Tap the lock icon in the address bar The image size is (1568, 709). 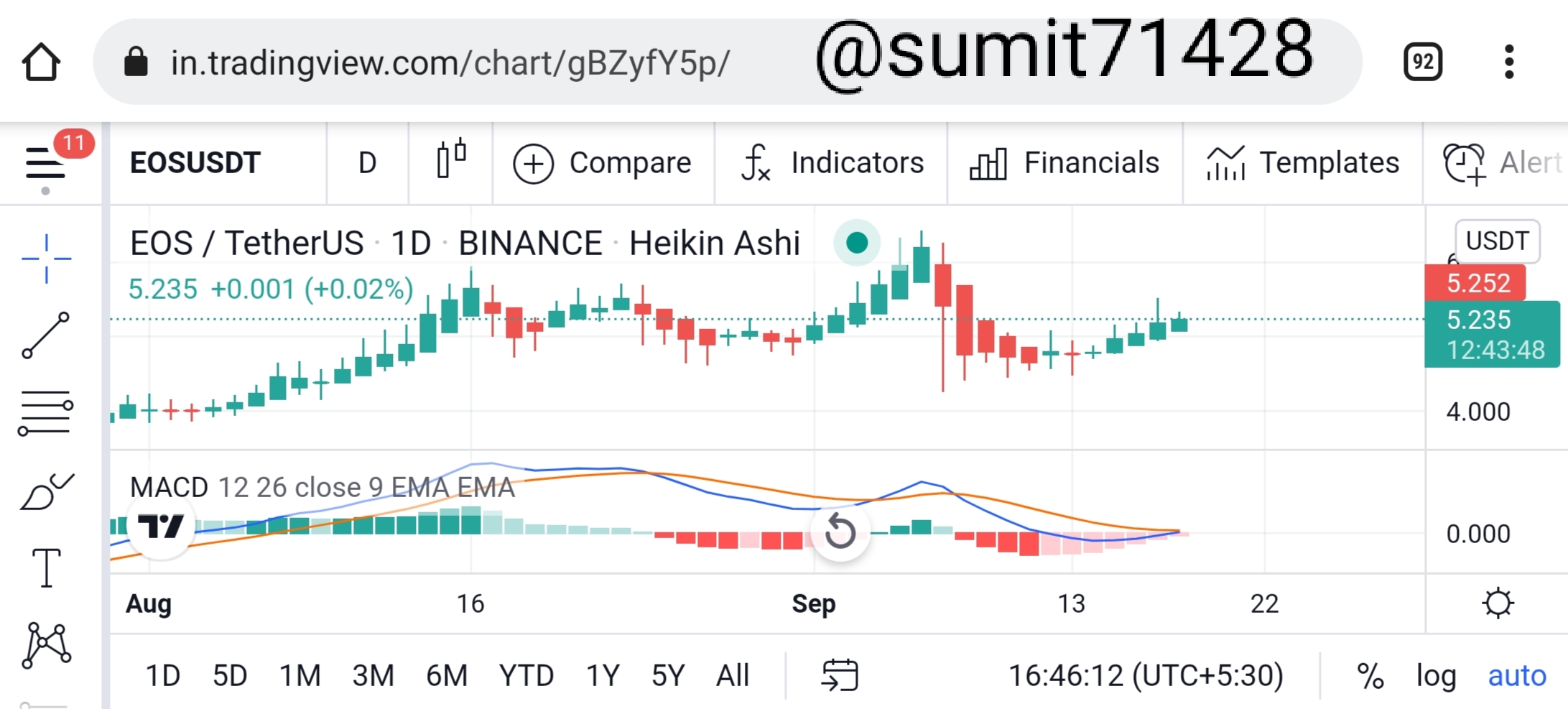point(136,62)
